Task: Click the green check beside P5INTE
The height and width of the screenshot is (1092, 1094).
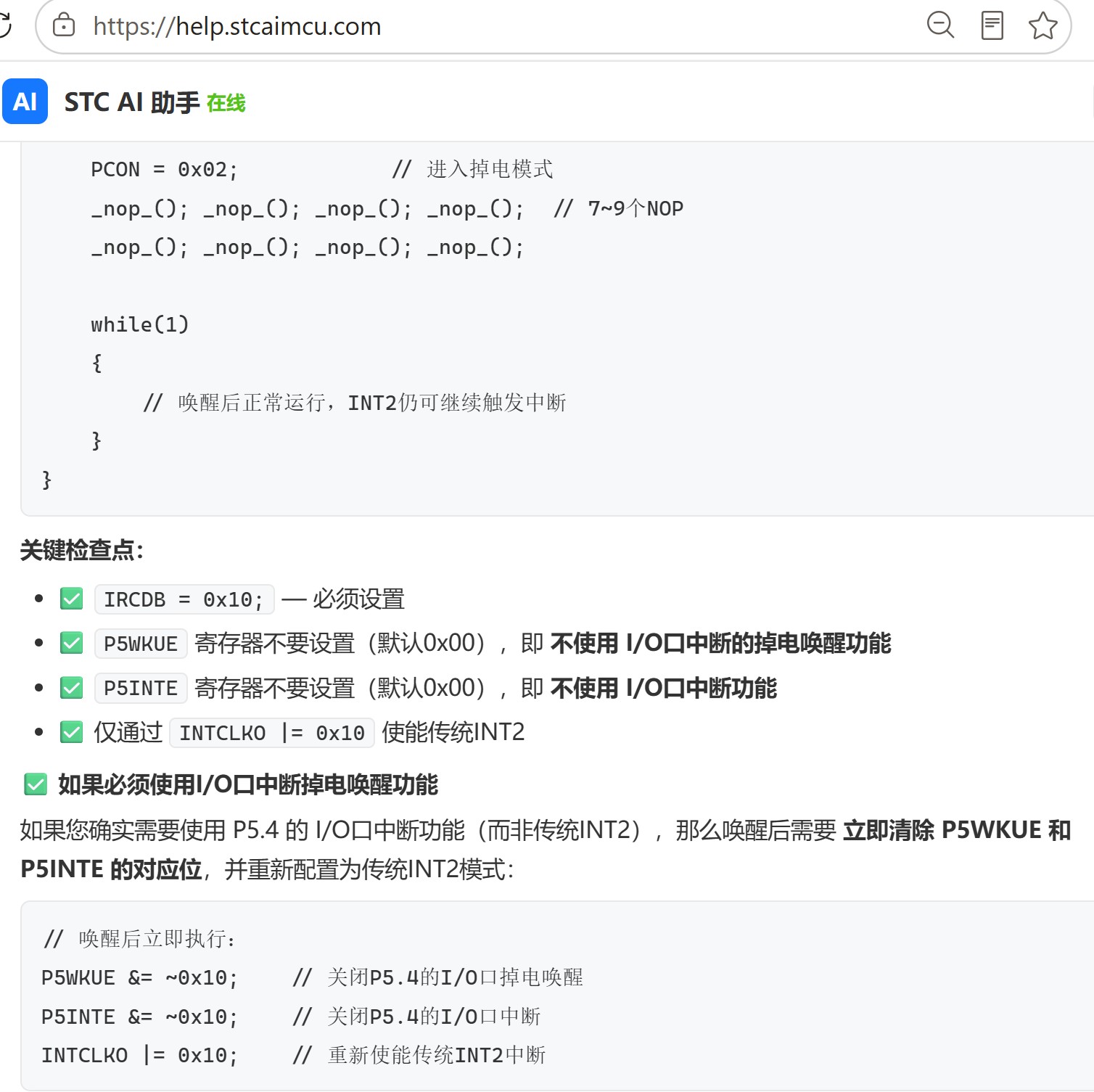Action: click(x=72, y=688)
